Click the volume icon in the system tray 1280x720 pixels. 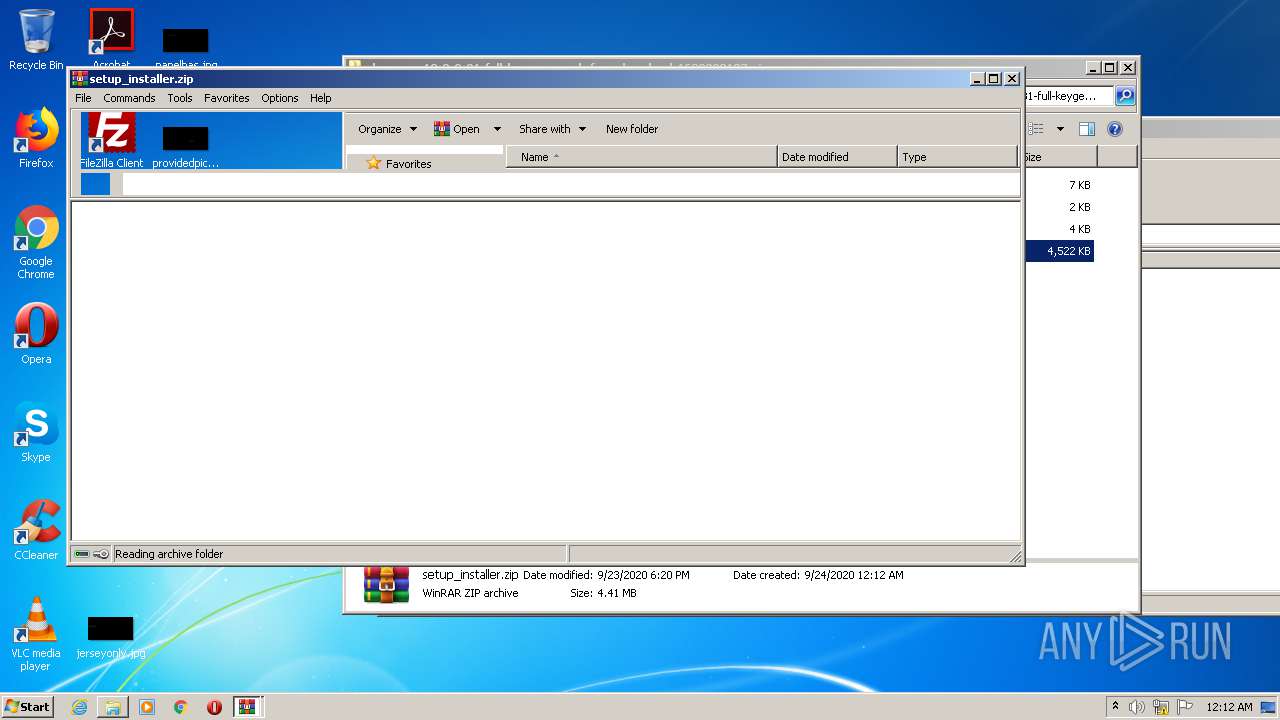pos(1137,707)
